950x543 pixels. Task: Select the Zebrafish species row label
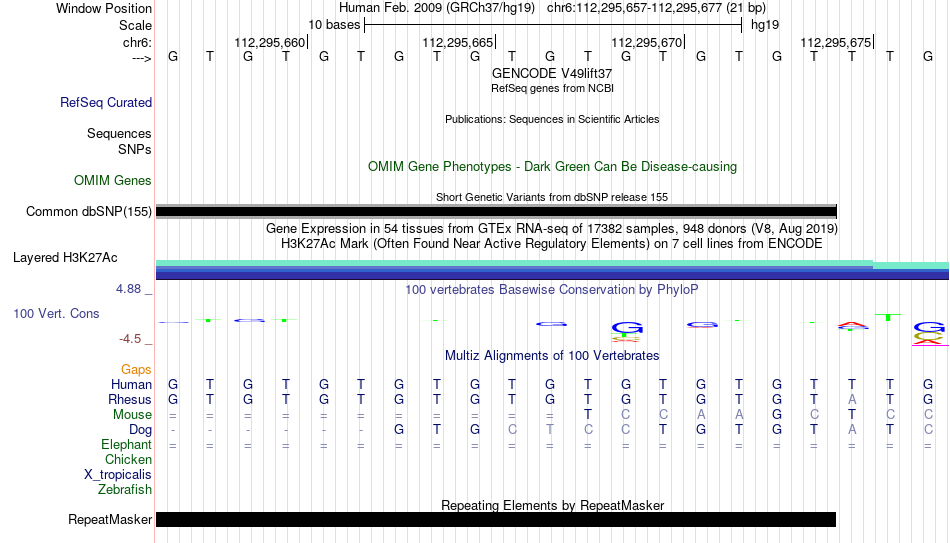point(125,489)
